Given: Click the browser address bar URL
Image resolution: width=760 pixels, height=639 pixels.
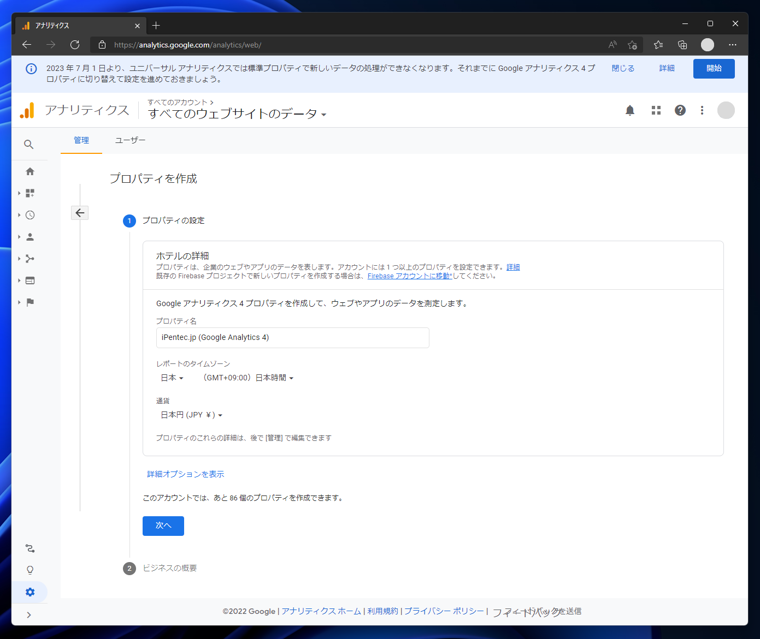Looking at the screenshot, I should point(188,45).
